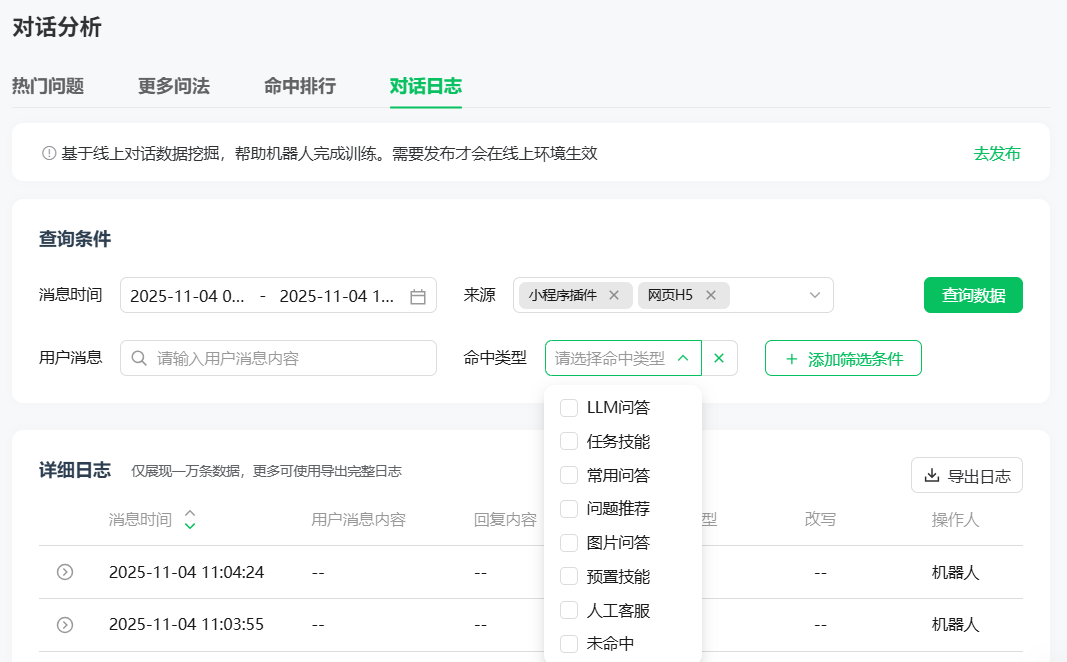Collapse the 命中类型 dropdown

tap(683, 358)
